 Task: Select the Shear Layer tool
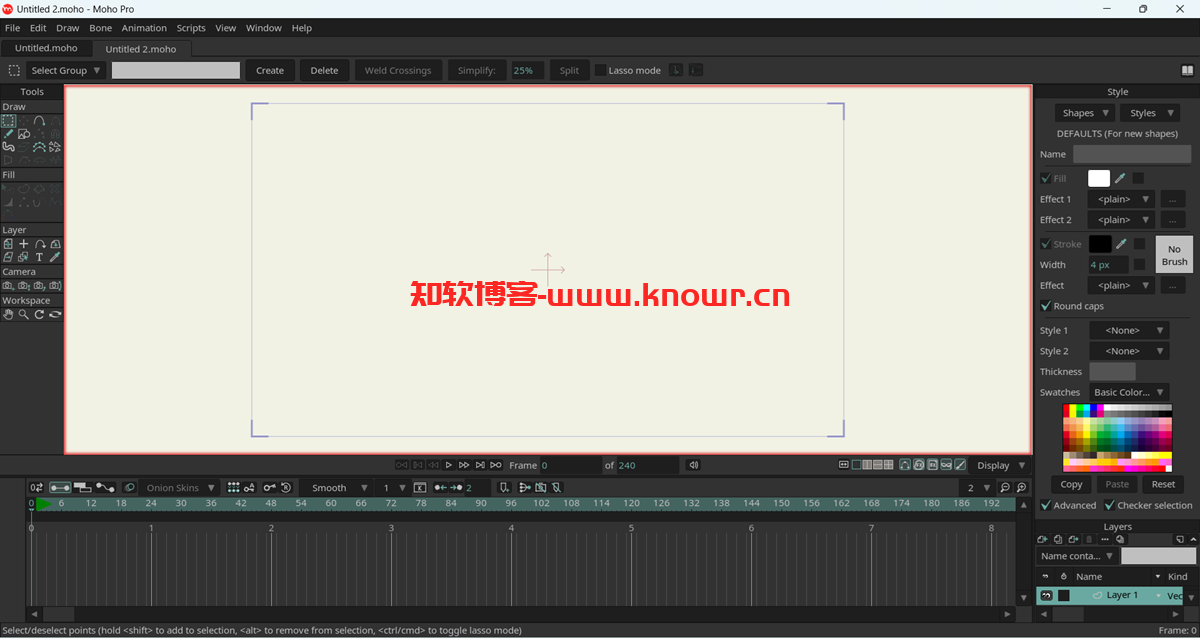(x=8, y=257)
